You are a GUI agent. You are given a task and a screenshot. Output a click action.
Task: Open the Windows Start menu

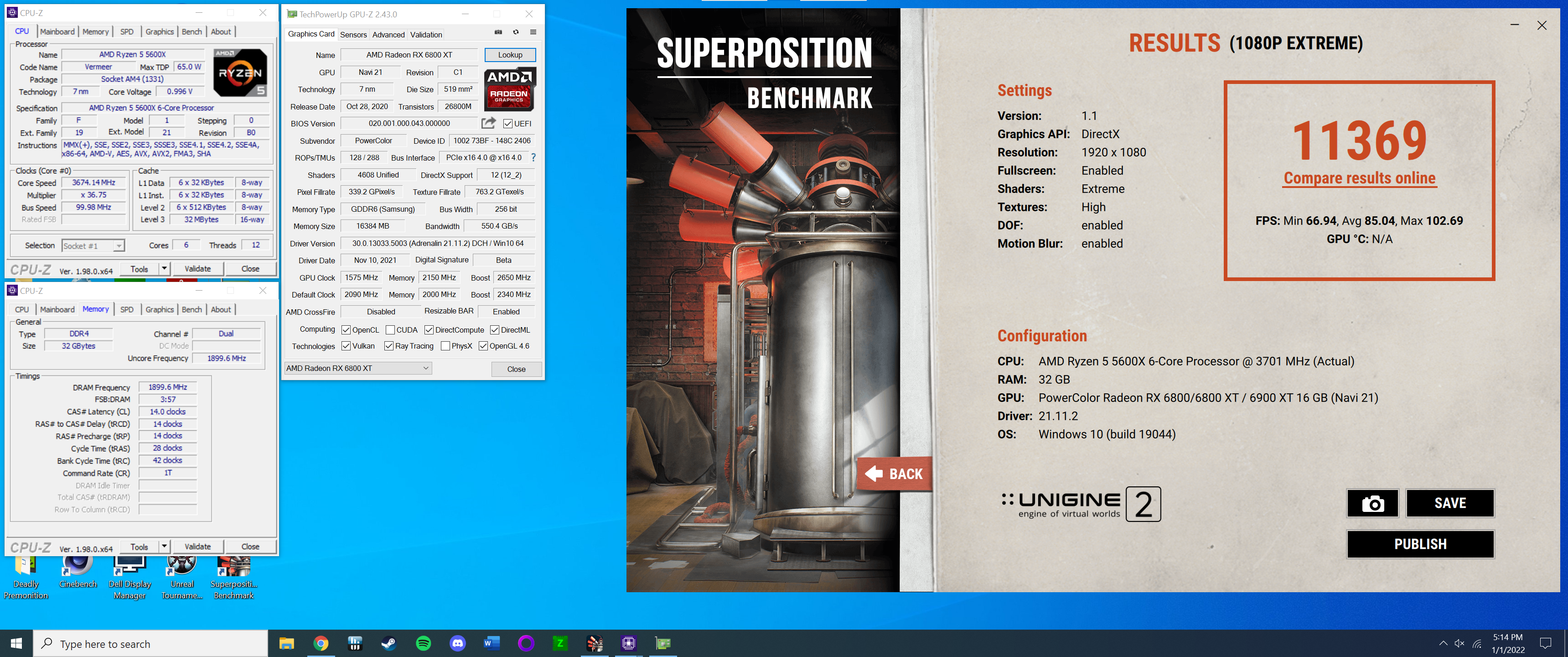pos(16,643)
